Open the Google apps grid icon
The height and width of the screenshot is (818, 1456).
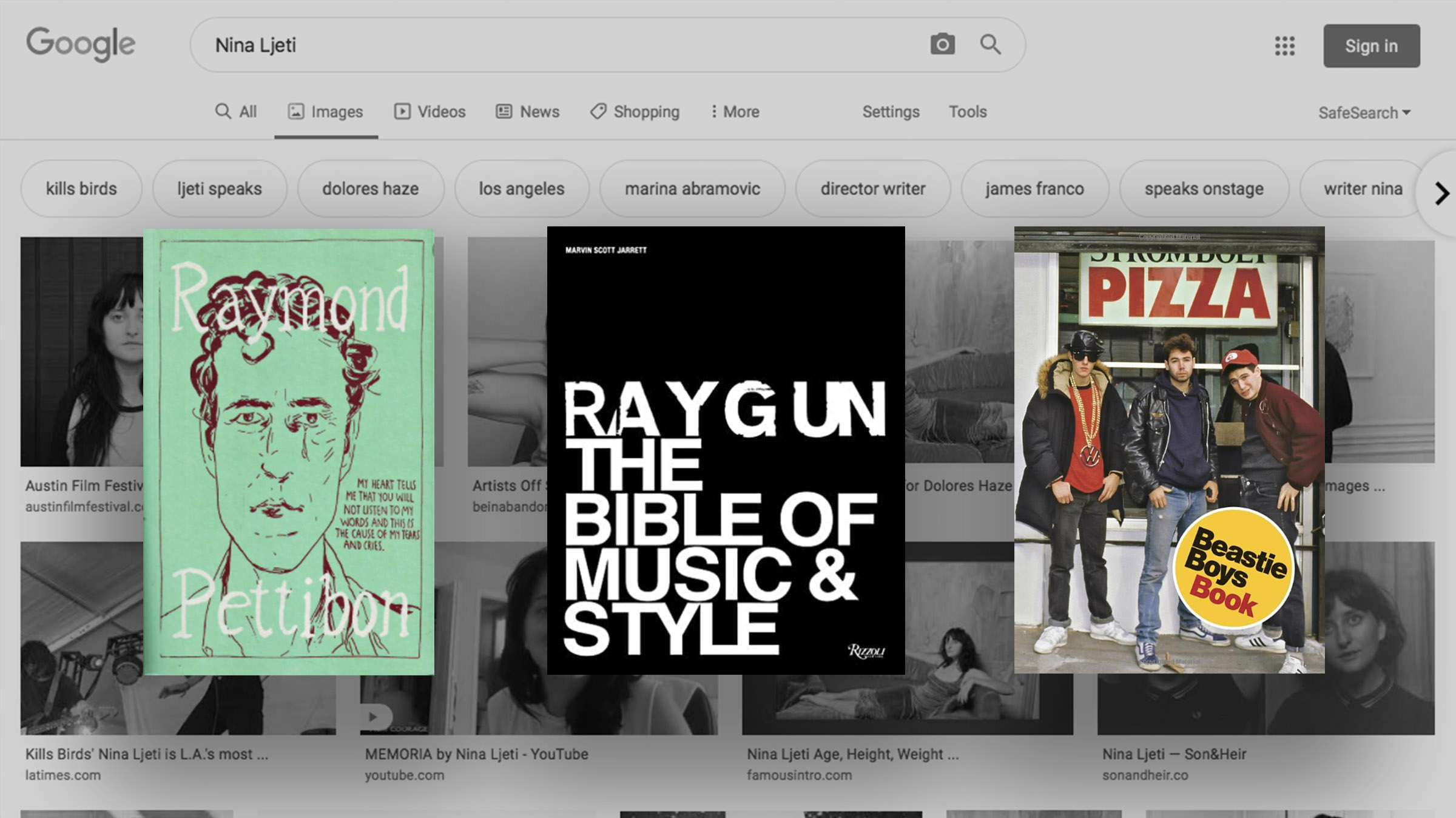[x=1284, y=46]
